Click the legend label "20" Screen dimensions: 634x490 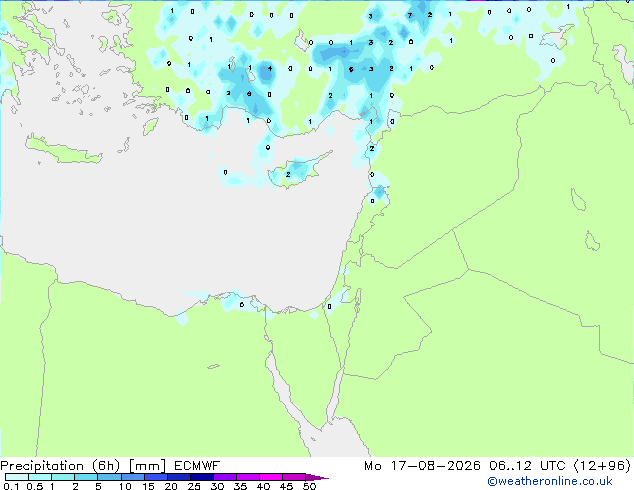171,486
